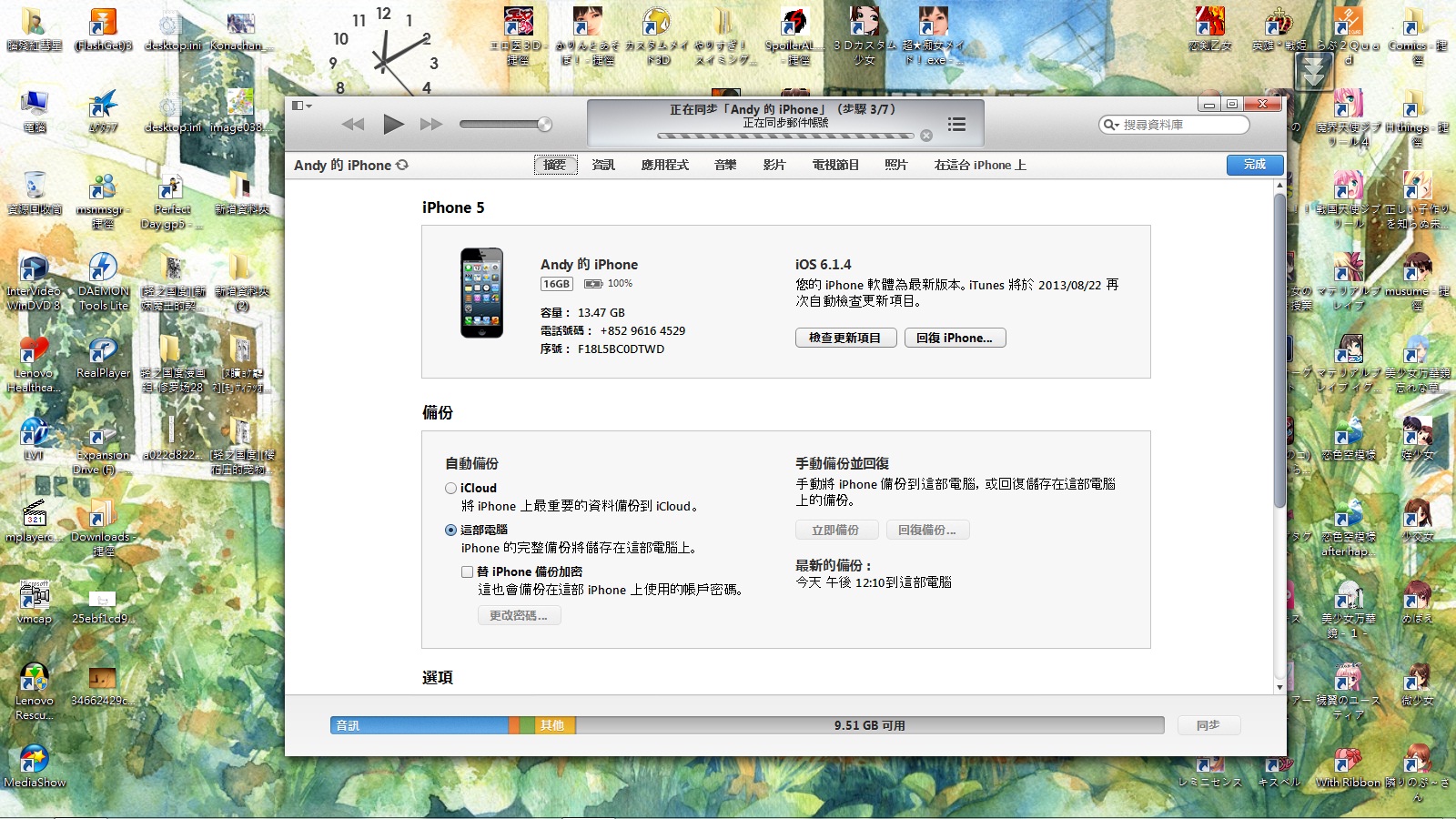Image resolution: width=1456 pixels, height=819 pixels.
Task: Open the 照片 tab
Action: (x=896, y=165)
